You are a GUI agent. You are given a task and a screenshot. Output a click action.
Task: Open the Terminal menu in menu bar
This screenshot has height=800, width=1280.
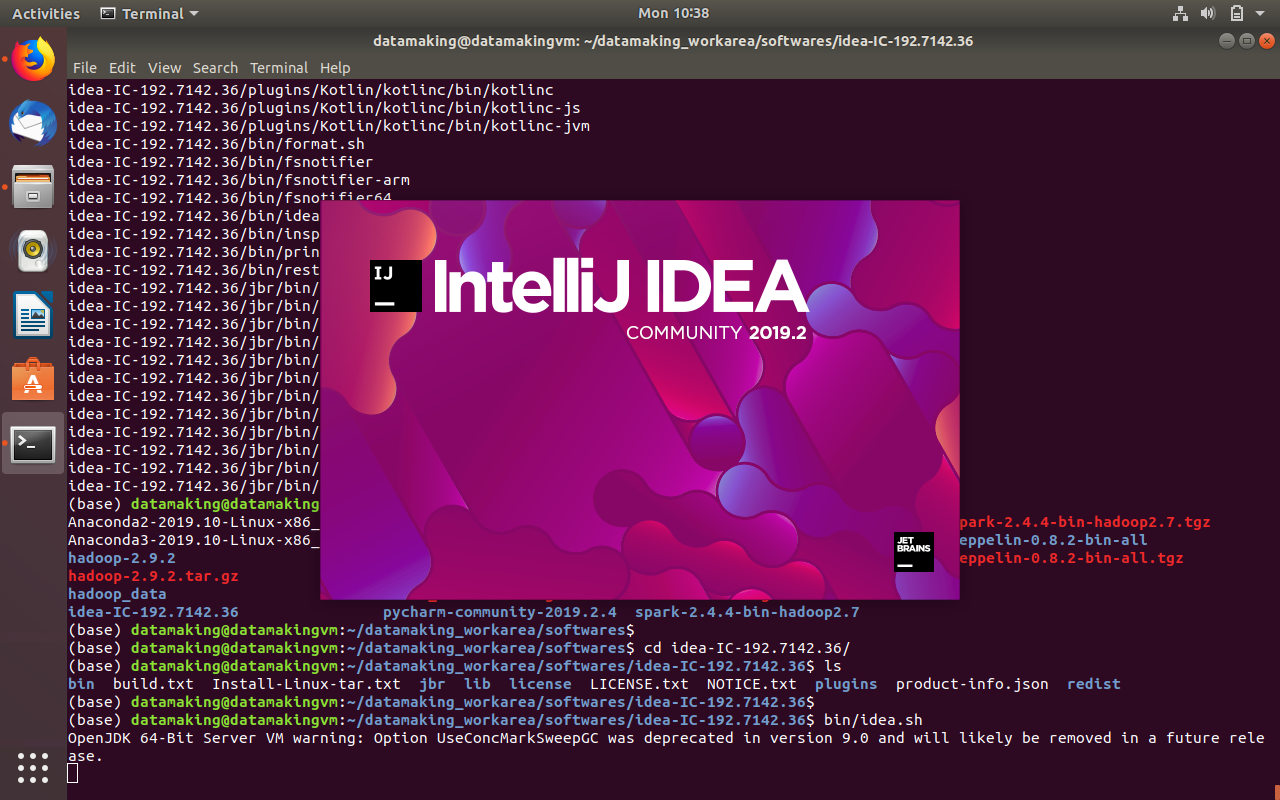[279, 68]
